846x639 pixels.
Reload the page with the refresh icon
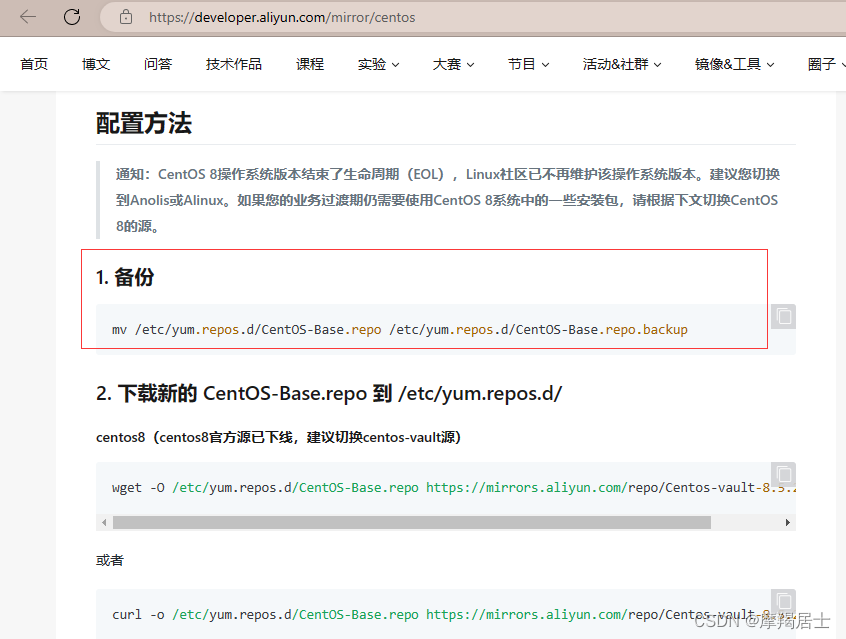tap(72, 17)
